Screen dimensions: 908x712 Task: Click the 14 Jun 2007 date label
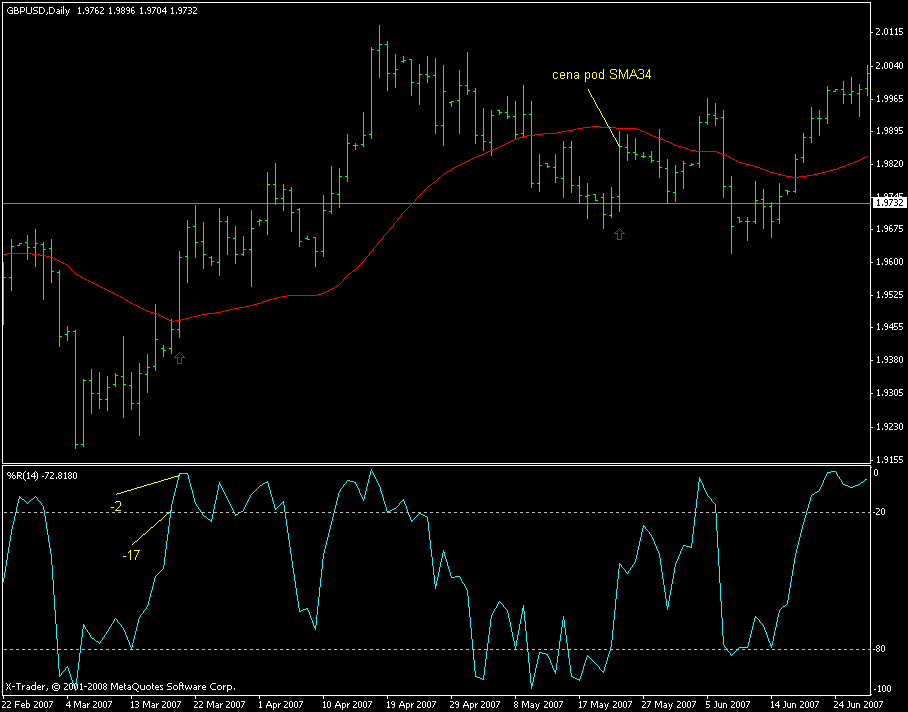(x=797, y=704)
